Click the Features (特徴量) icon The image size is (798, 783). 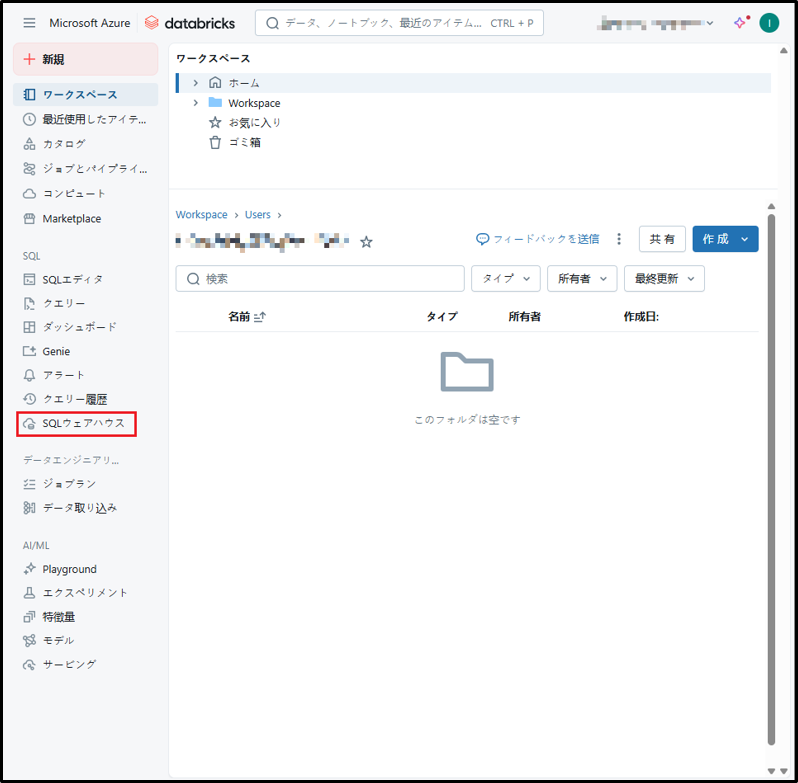(30, 617)
